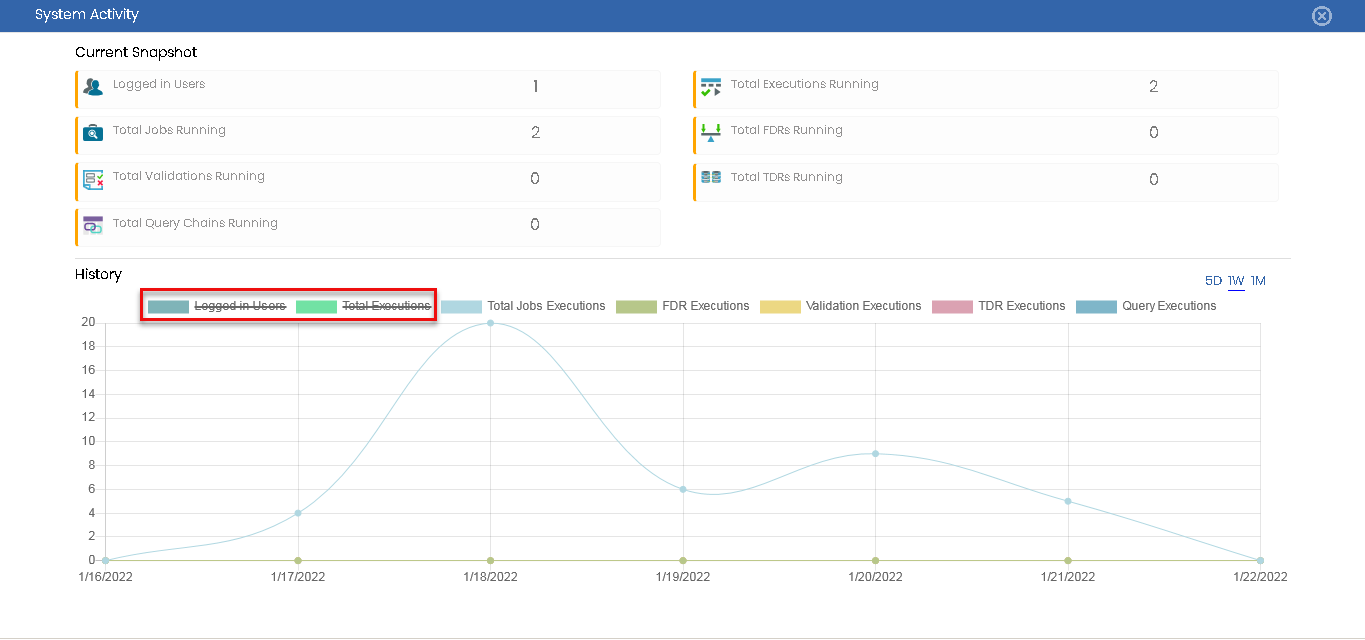Click the Validation Executions yellow swatch
This screenshot has width=1365, height=640.
coord(780,306)
